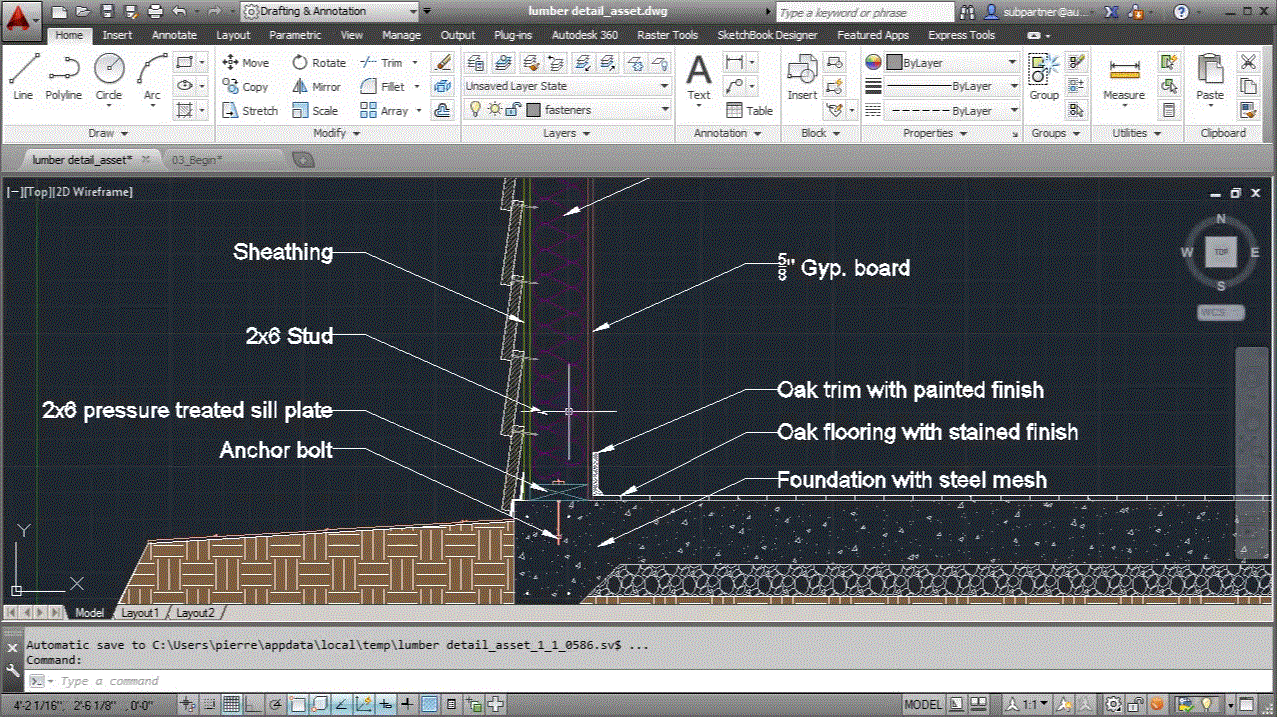Click the command line input field
Image resolution: width=1277 pixels, height=717 pixels.
(x=640, y=681)
